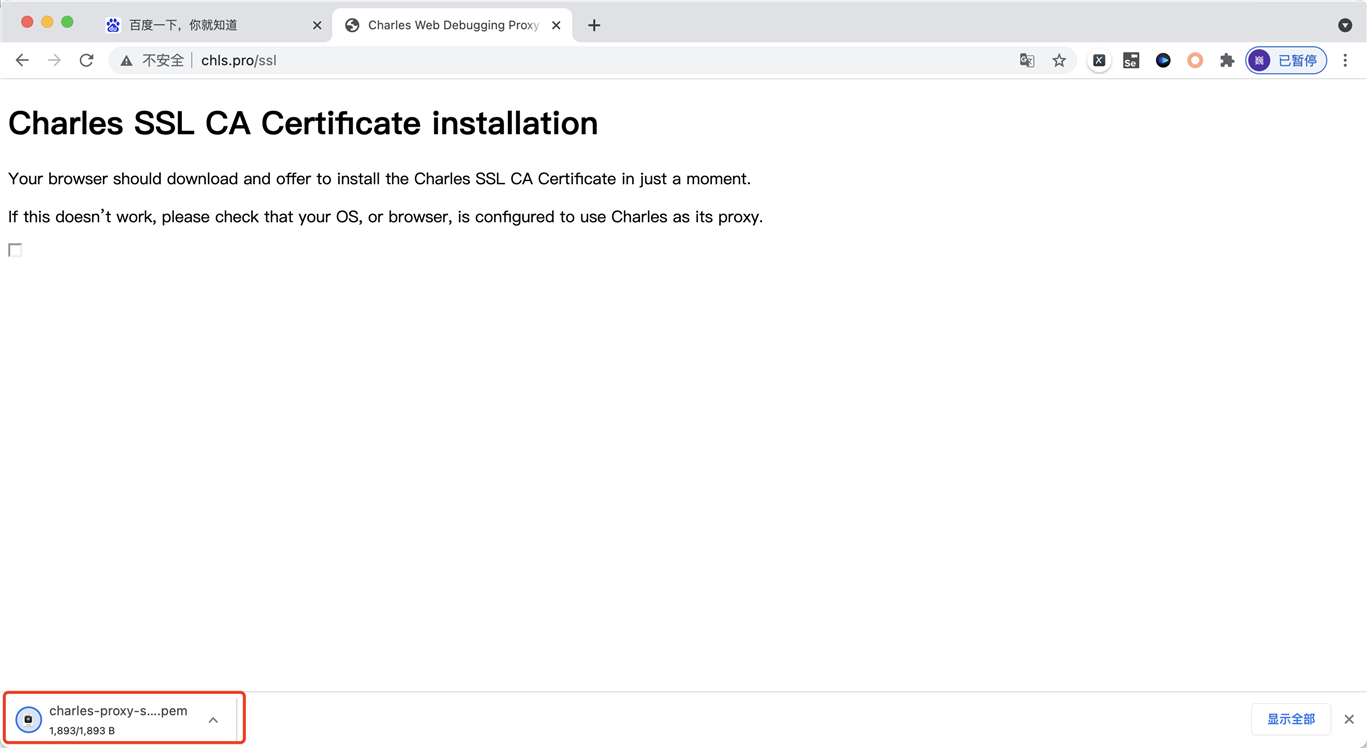Click the broken image placeholder on page

click(15, 250)
